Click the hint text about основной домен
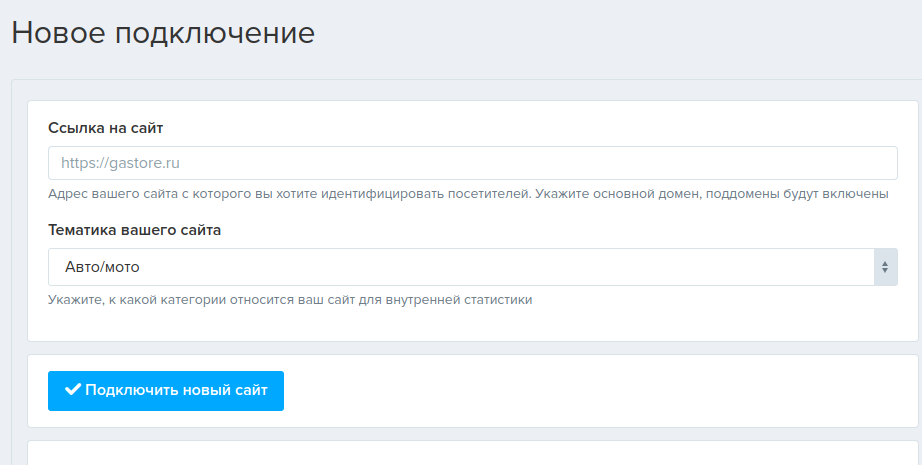The height and width of the screenshot is (465, 922). click(x=468, y=194)
